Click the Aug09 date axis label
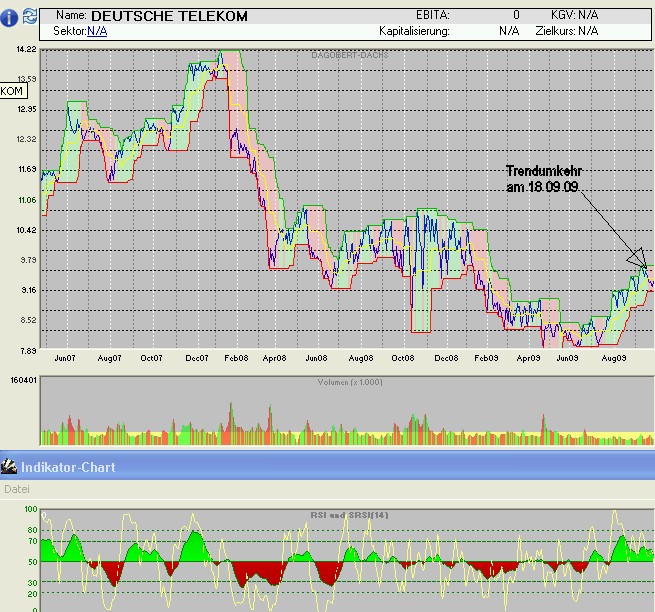Image resolution: width=655 pixels, height=612 pixels. pyautogui.click(x=614, y=358)
